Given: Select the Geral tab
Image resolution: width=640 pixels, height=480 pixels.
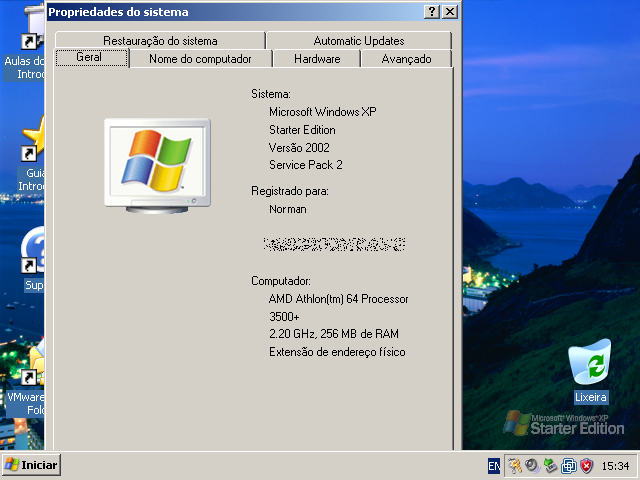Looking at the screenshot, I should point(88,58).
